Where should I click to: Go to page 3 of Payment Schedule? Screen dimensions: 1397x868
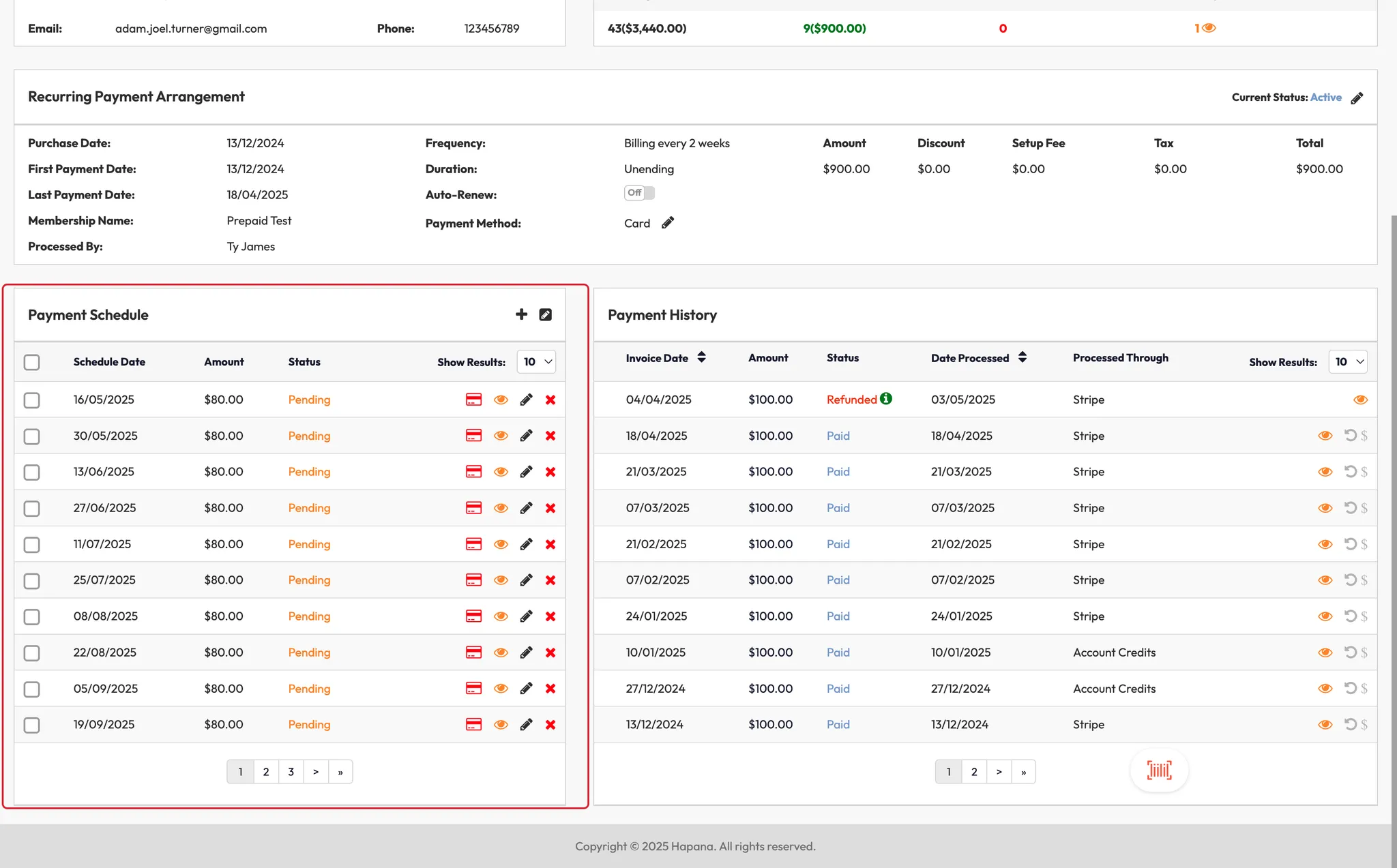[291, 772]
